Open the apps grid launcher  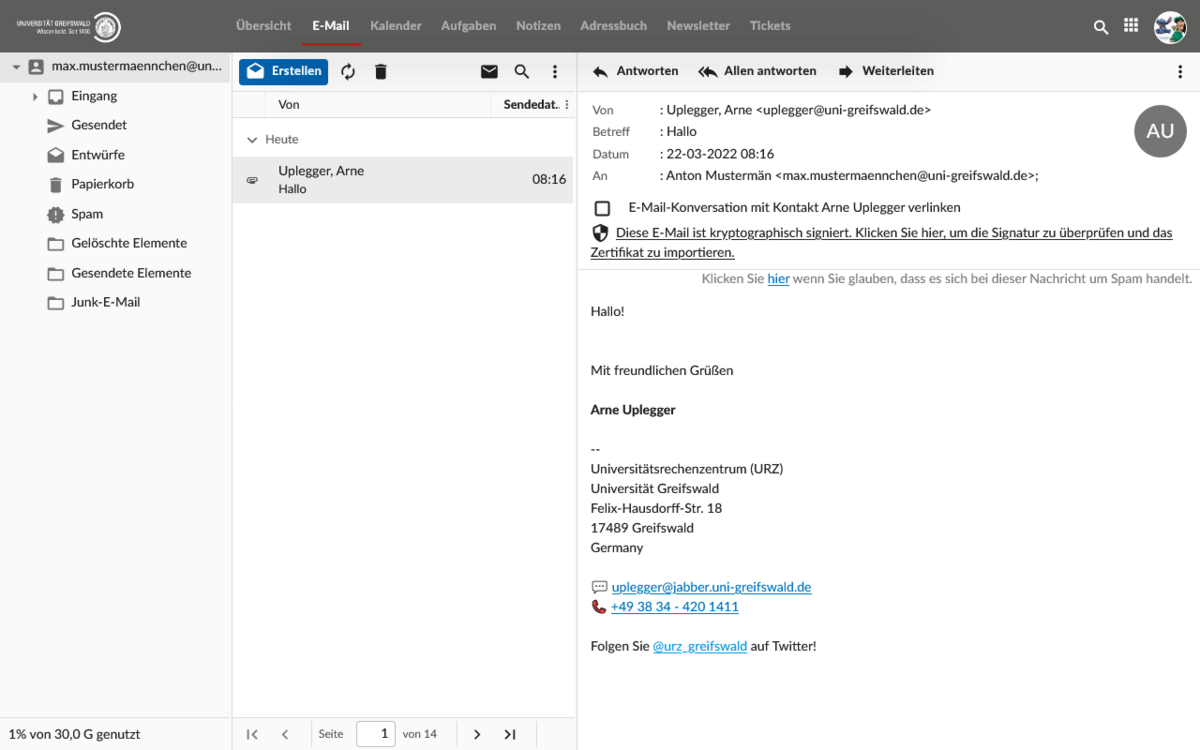click(x=1131, y=26)
